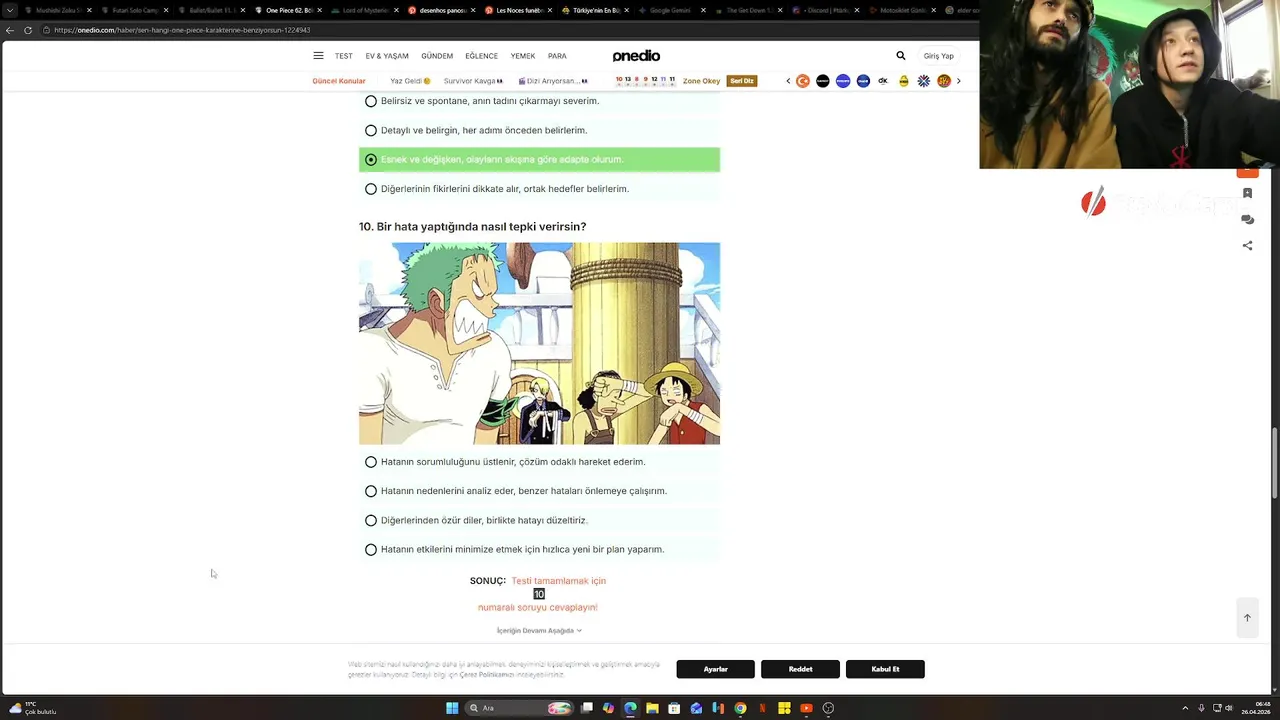
Task: Open Windows Start menu
Action: click(452, 708)
